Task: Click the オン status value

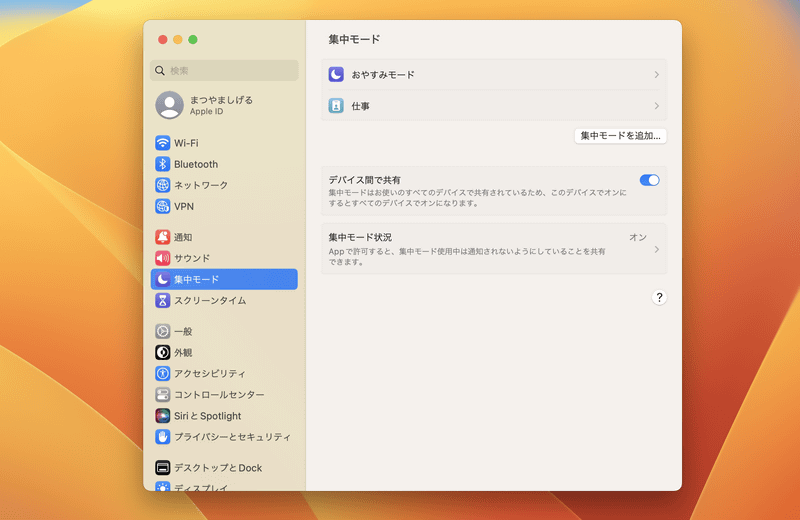Action: point(638,237)
